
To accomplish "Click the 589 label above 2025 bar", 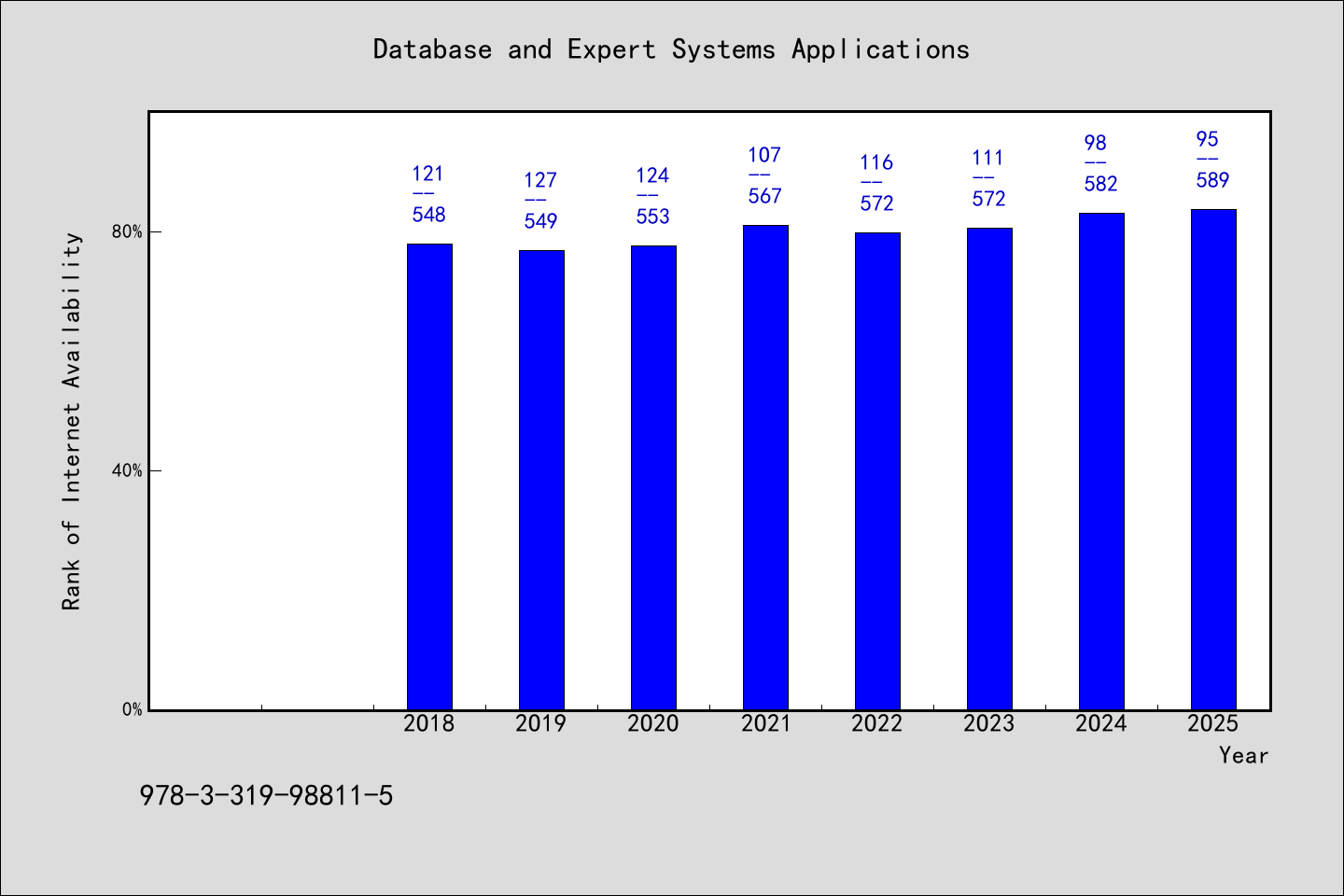I will point(1213,180).
